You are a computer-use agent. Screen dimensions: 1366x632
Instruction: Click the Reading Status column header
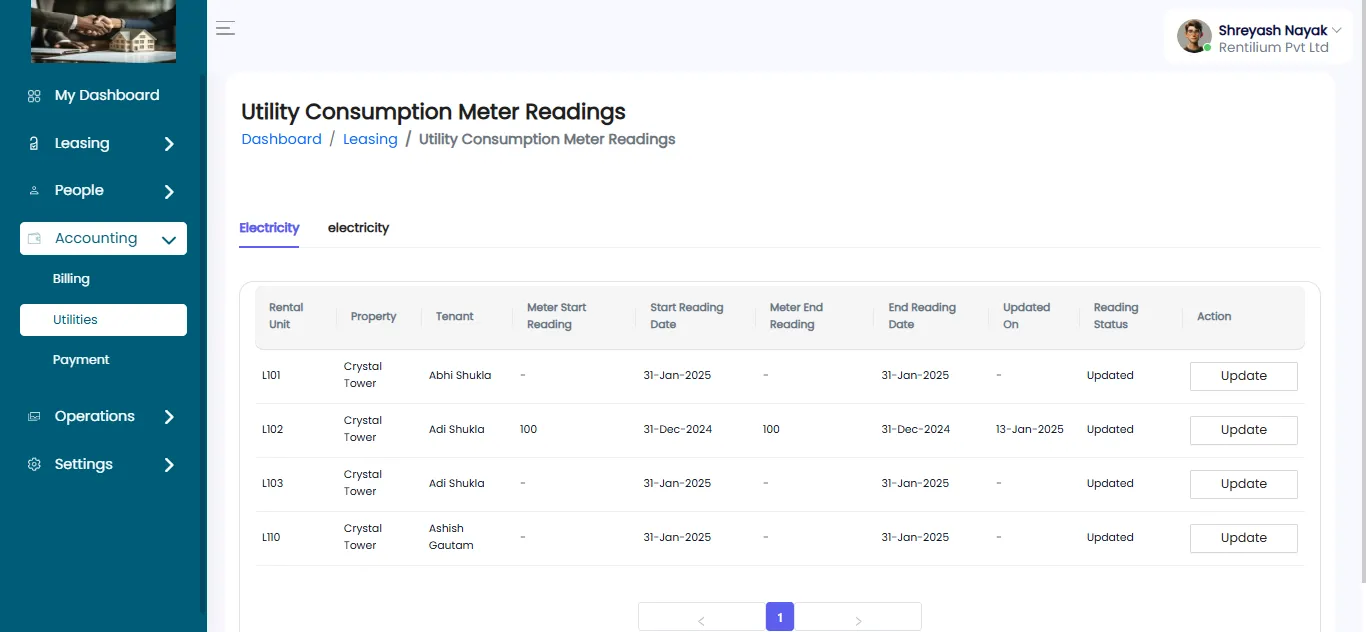[x=1116, y=316]
